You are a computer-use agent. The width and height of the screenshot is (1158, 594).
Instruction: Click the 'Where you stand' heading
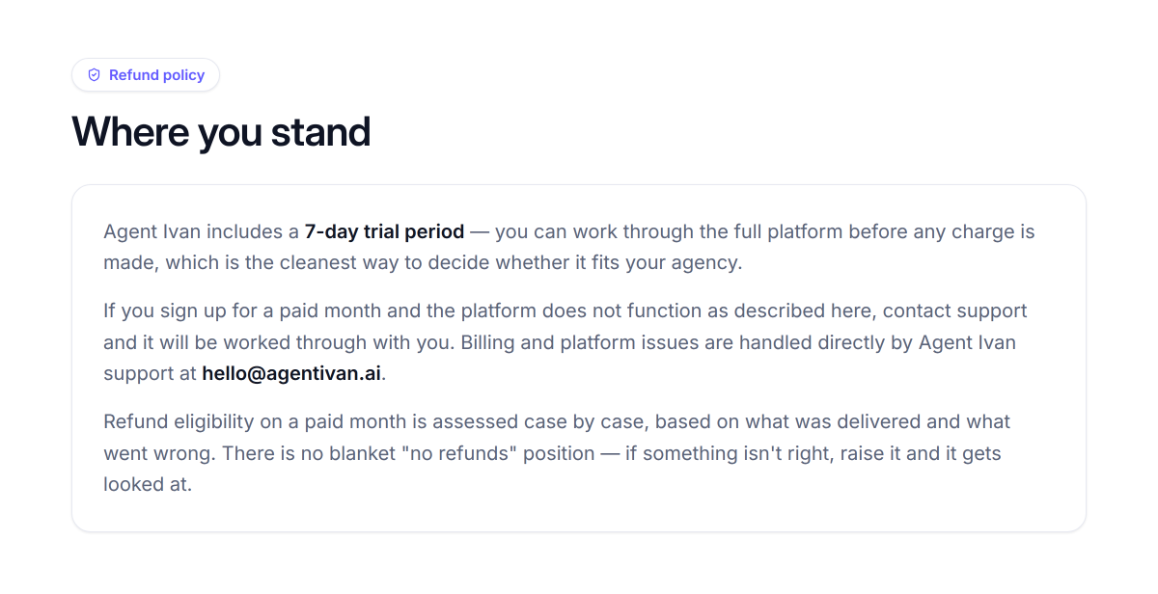(x=221, y=132)
